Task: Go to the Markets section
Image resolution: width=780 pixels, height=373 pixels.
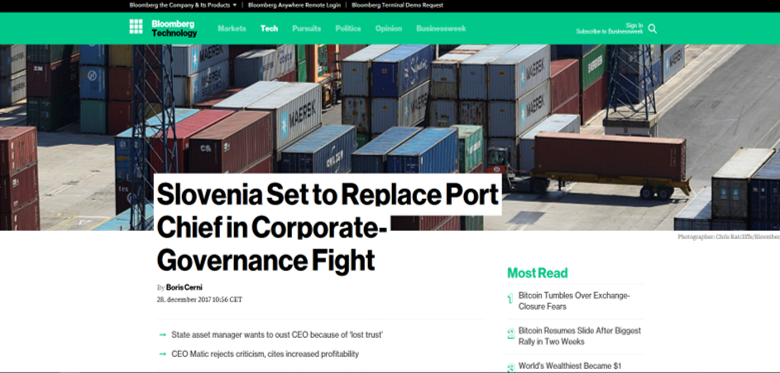Action: click(x=232, y=28)
